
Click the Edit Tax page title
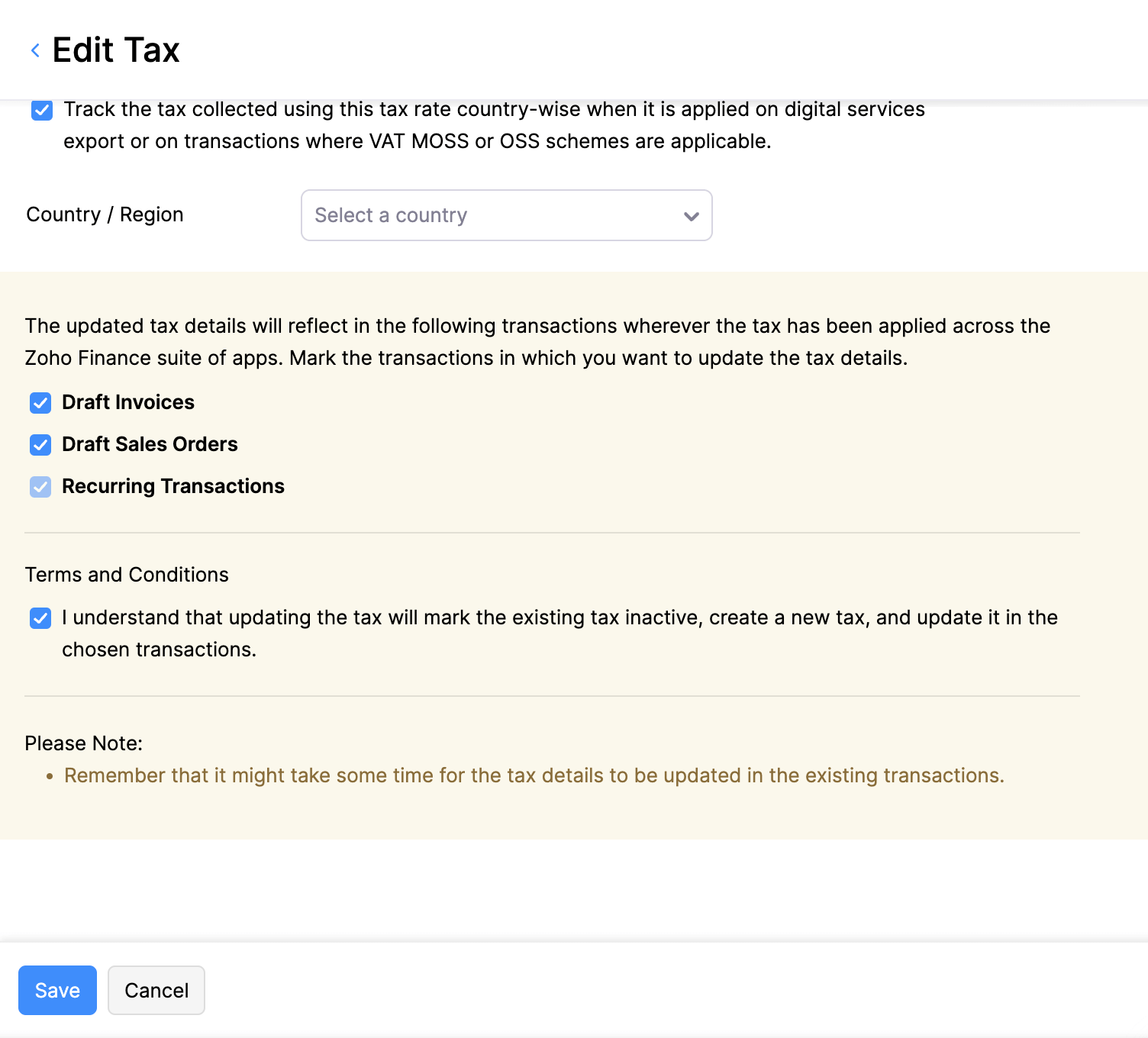click(x=115, y=49)
